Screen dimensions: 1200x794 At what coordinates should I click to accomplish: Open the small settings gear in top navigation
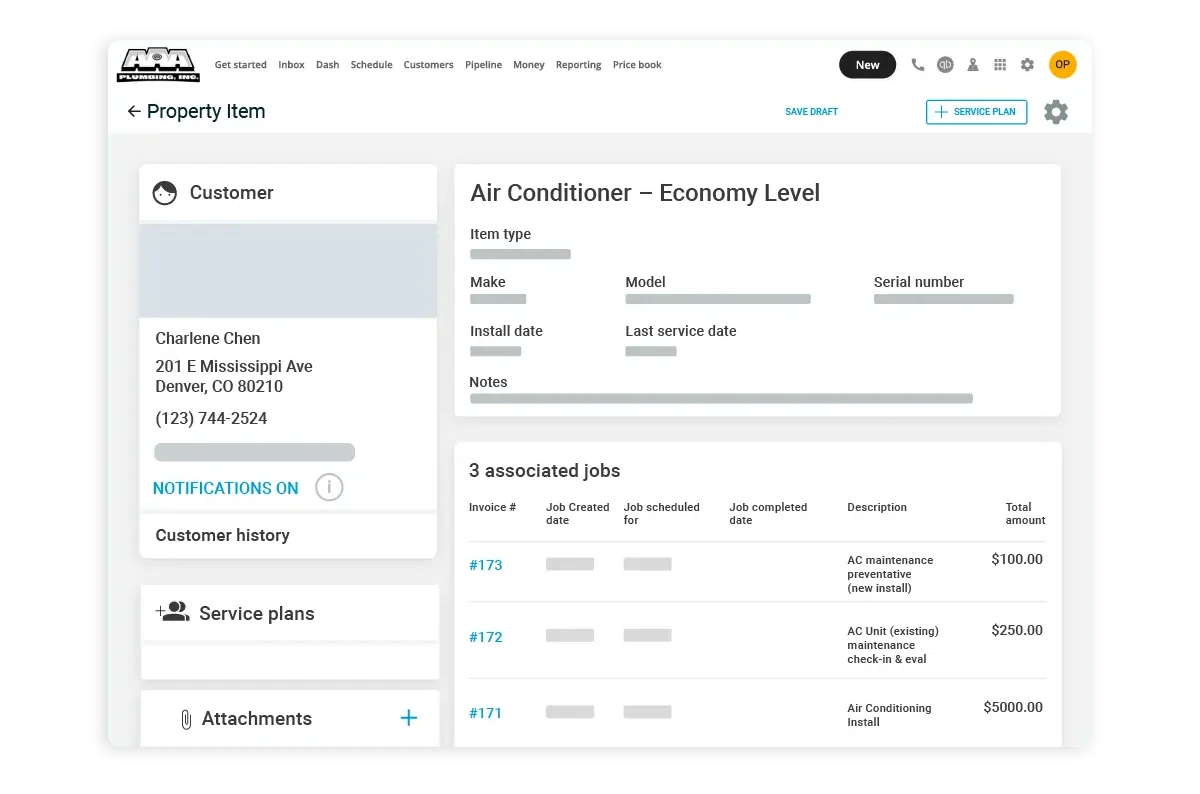1027,65
